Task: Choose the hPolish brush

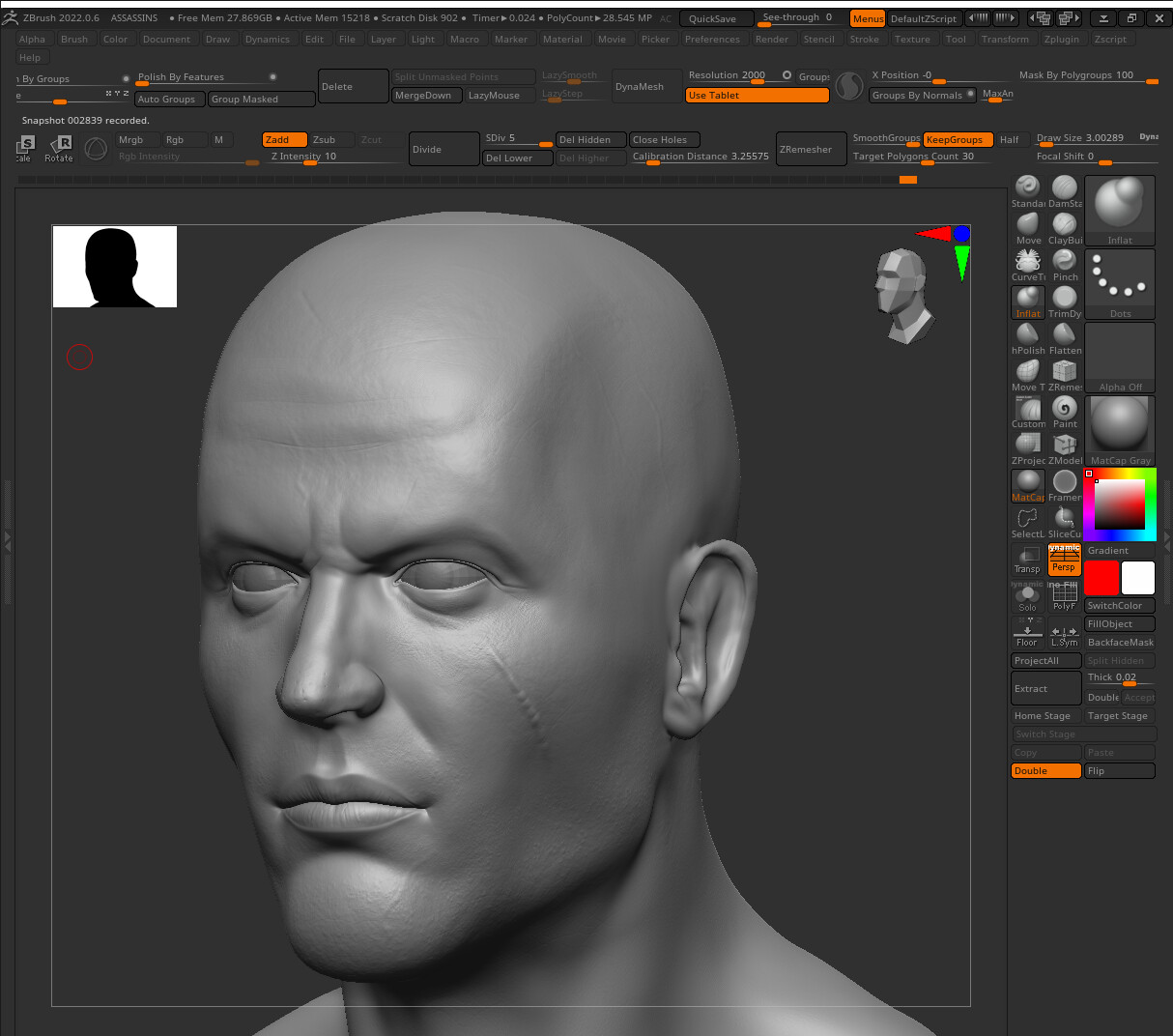Action: tap(1028, 335)
